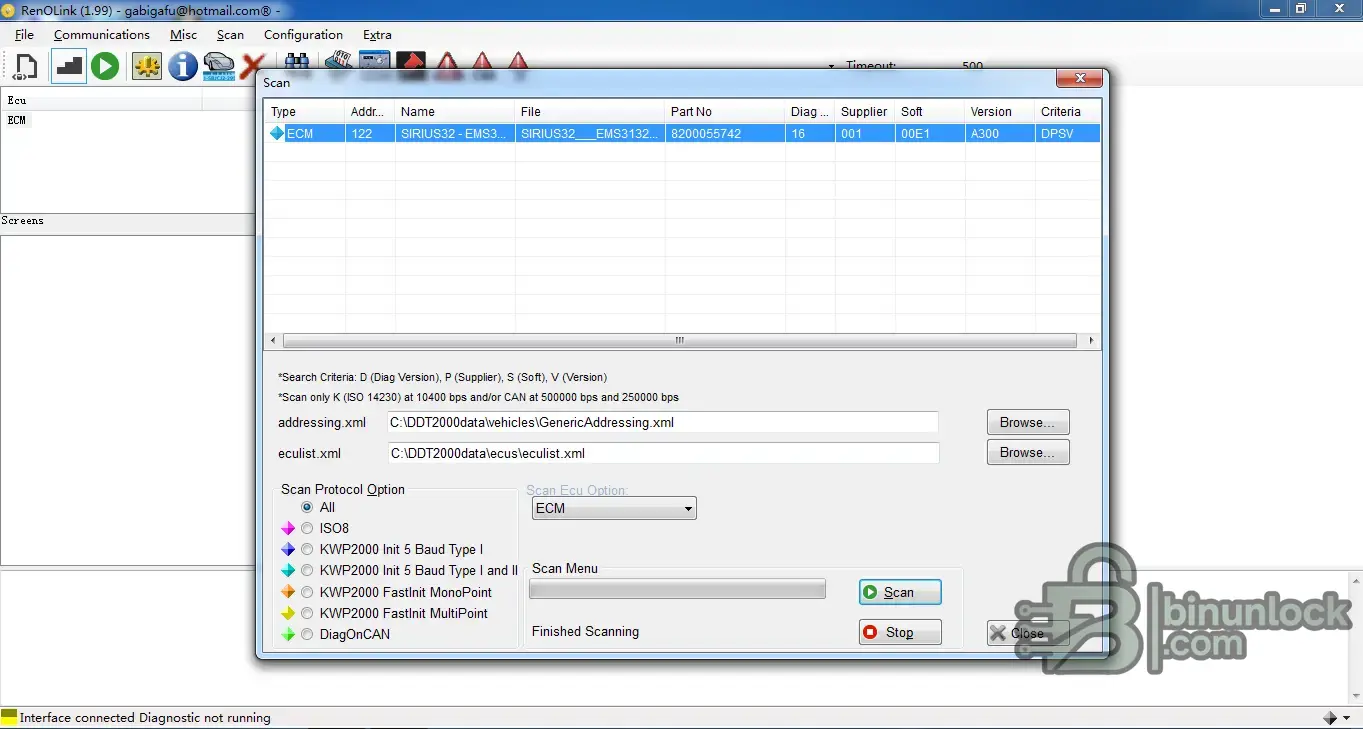
Task: Click the binoculars scan icon
Action: [296, 62]
